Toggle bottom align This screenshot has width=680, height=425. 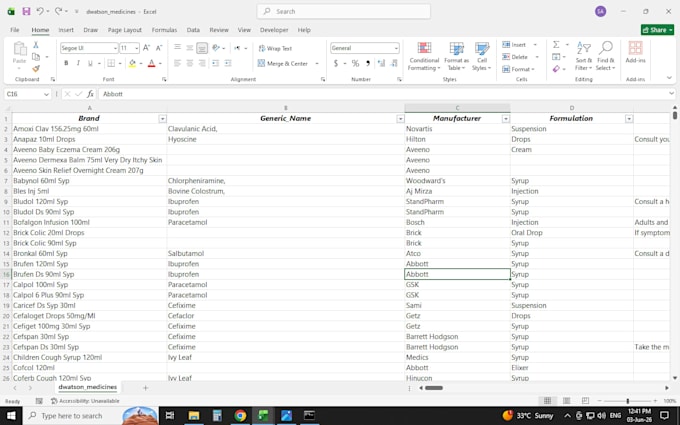pos(202,48)
